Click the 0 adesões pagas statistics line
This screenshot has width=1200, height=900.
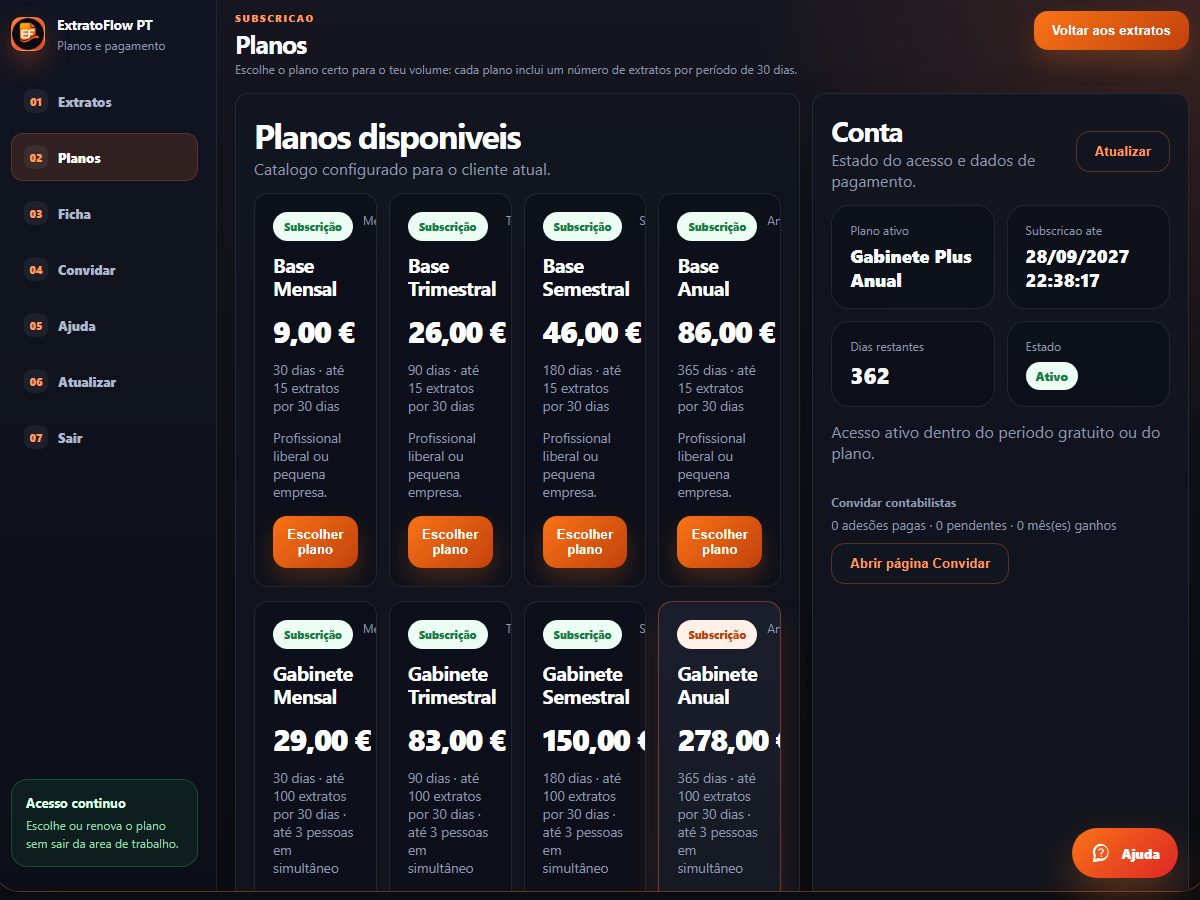click(974, 526)
